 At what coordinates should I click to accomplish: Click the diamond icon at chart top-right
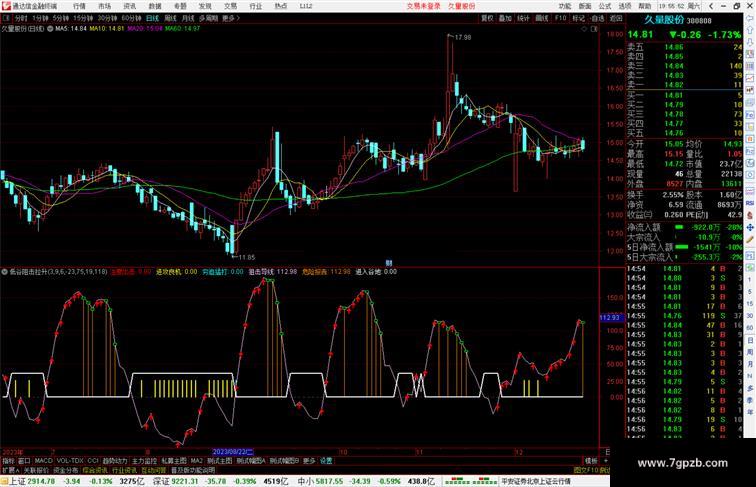tap(584, 29)
